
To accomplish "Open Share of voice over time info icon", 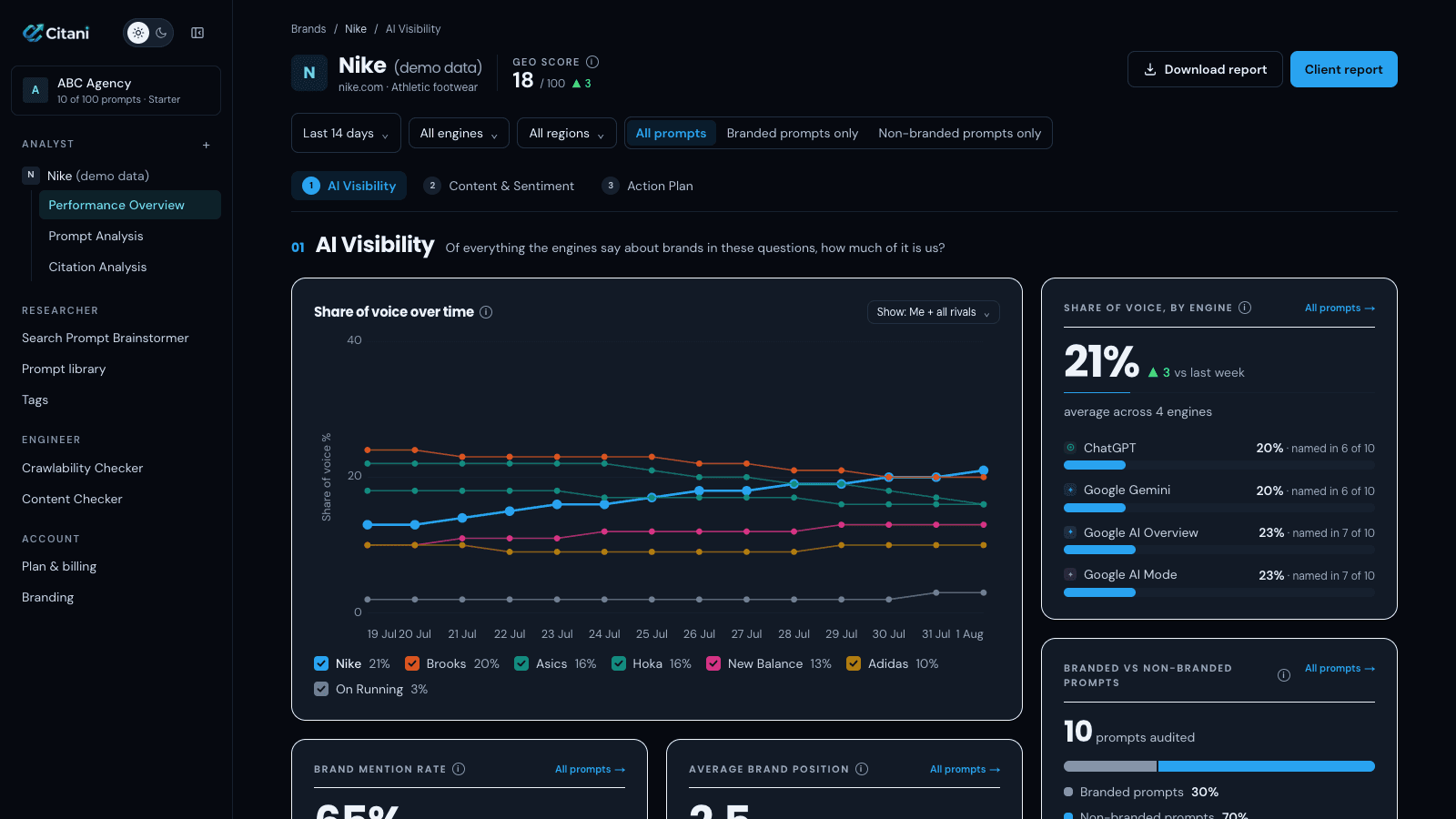I will click(486, 312).
